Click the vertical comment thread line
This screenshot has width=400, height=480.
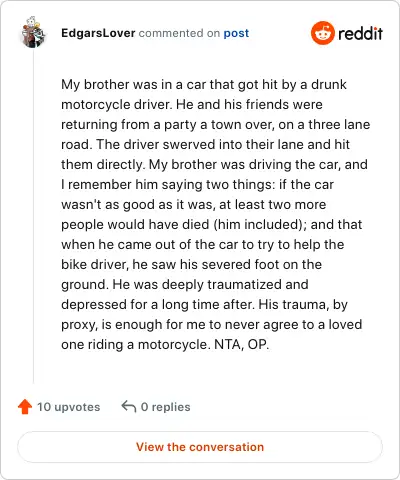pyautogui.click(x=33, y=216)
